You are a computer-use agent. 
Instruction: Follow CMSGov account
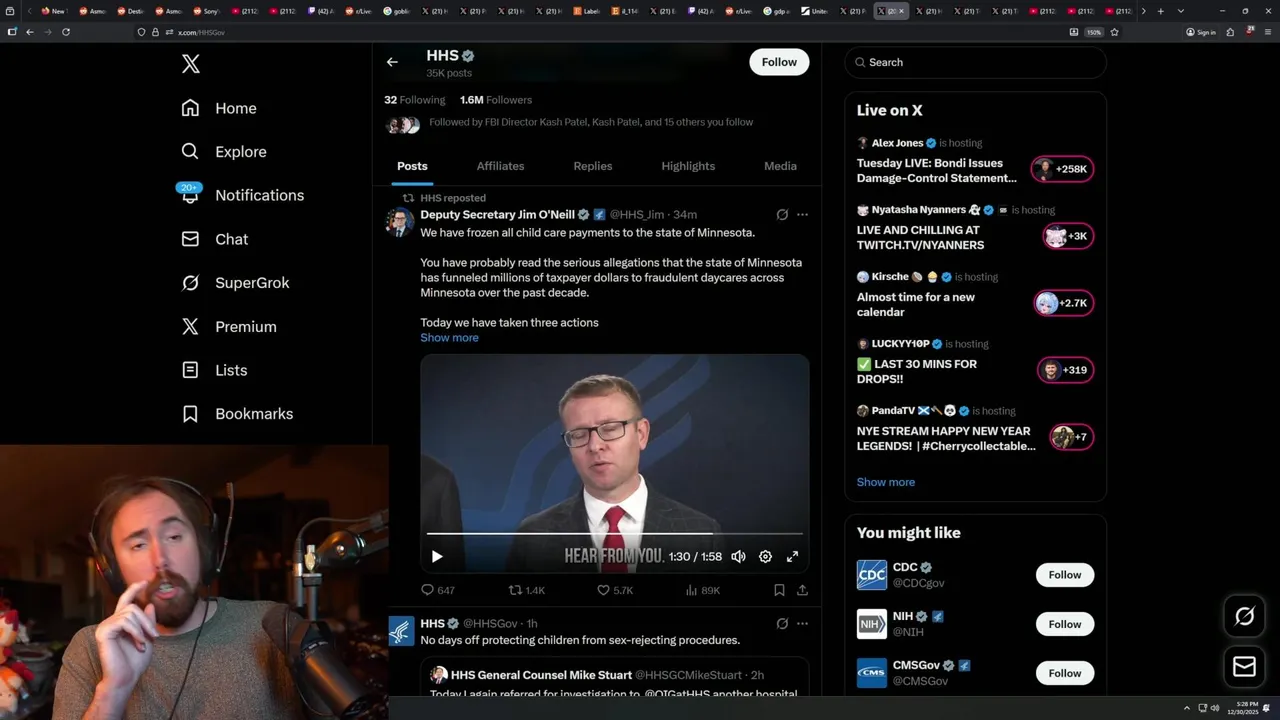(x=1065, y=673)
